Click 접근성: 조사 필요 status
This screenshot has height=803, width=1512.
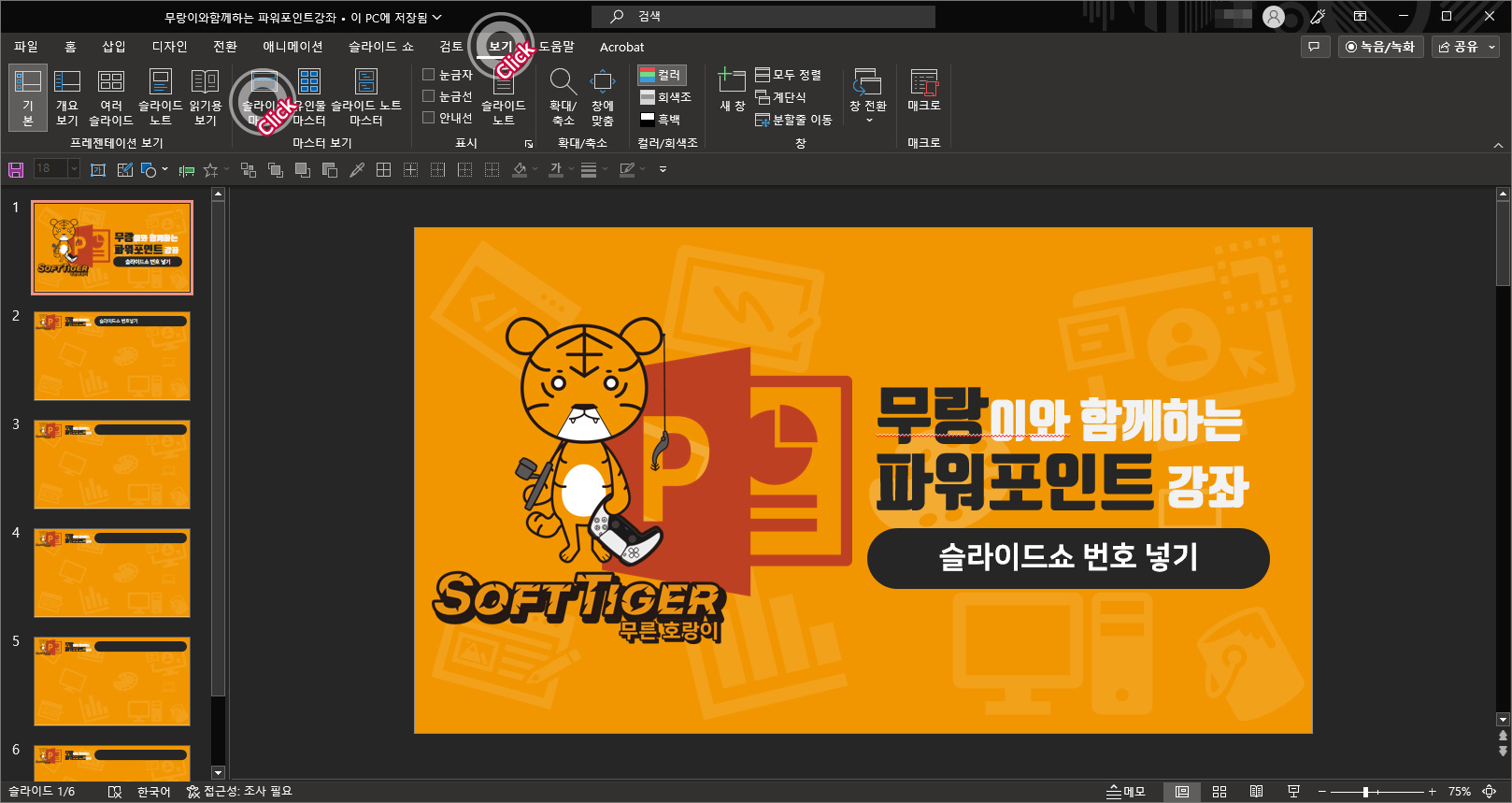[239, 792]
